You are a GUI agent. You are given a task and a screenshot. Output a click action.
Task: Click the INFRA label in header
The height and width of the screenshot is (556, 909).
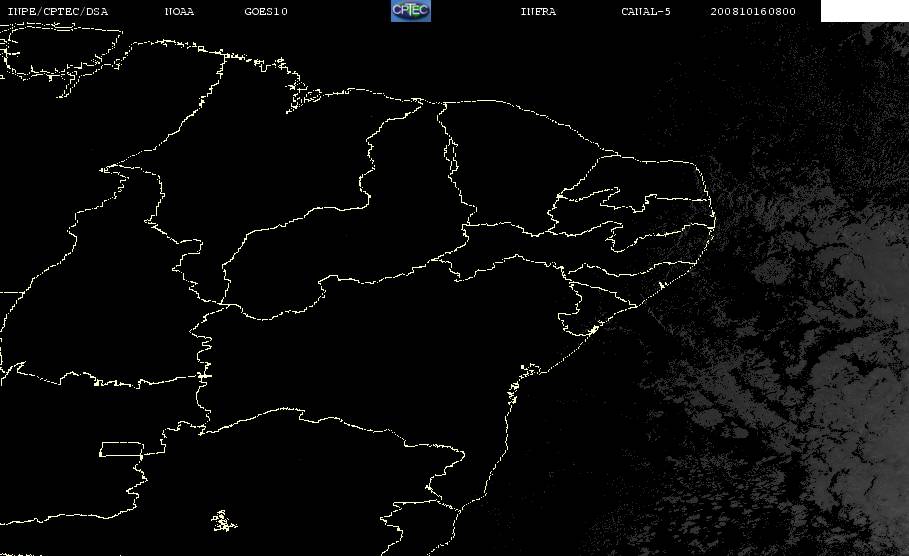[x=538, y=11]
